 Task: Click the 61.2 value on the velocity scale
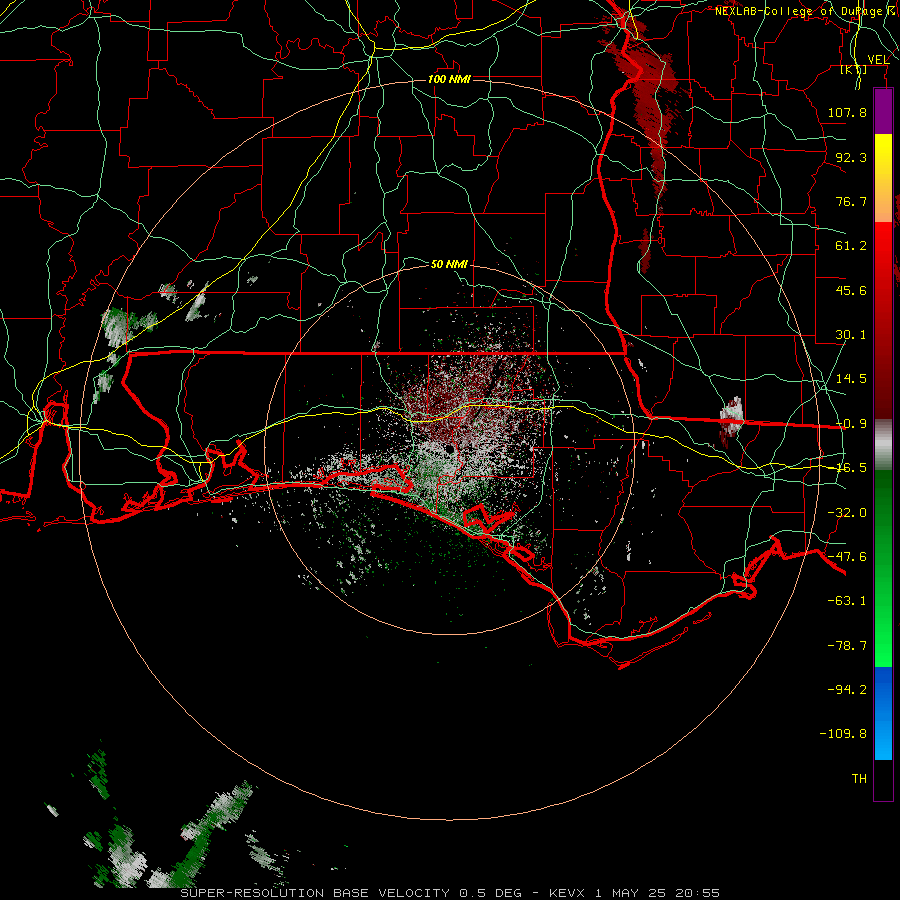[x=851, y=246]
